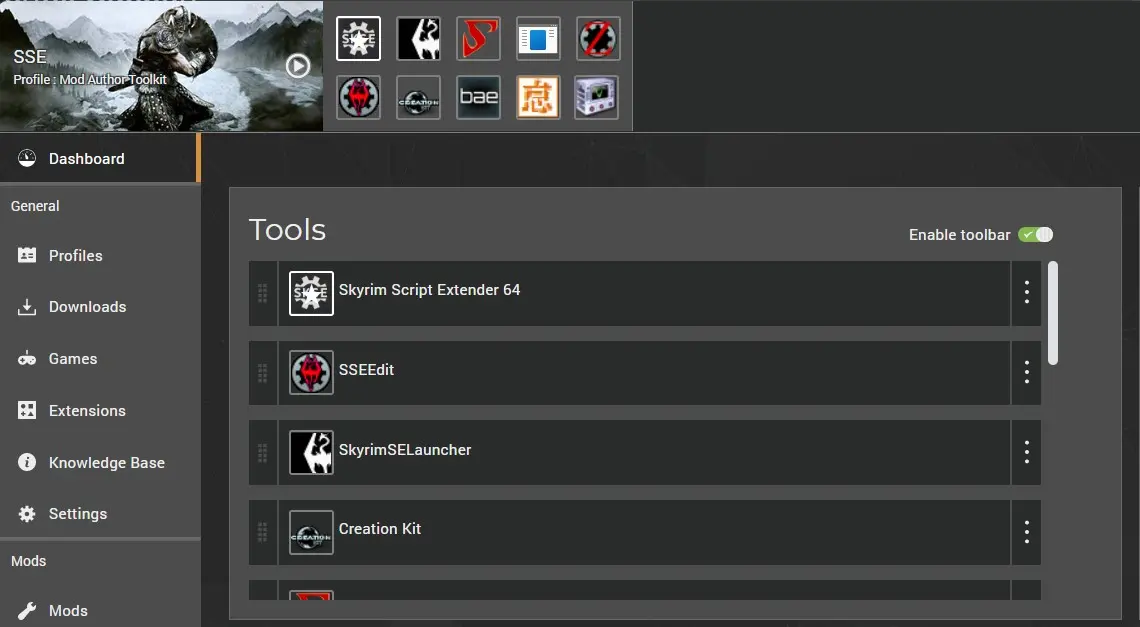Click the Skyrim Script Extender 64 row icon
The width and height of the screenshot is (1140, 627).
click(311, 293)
